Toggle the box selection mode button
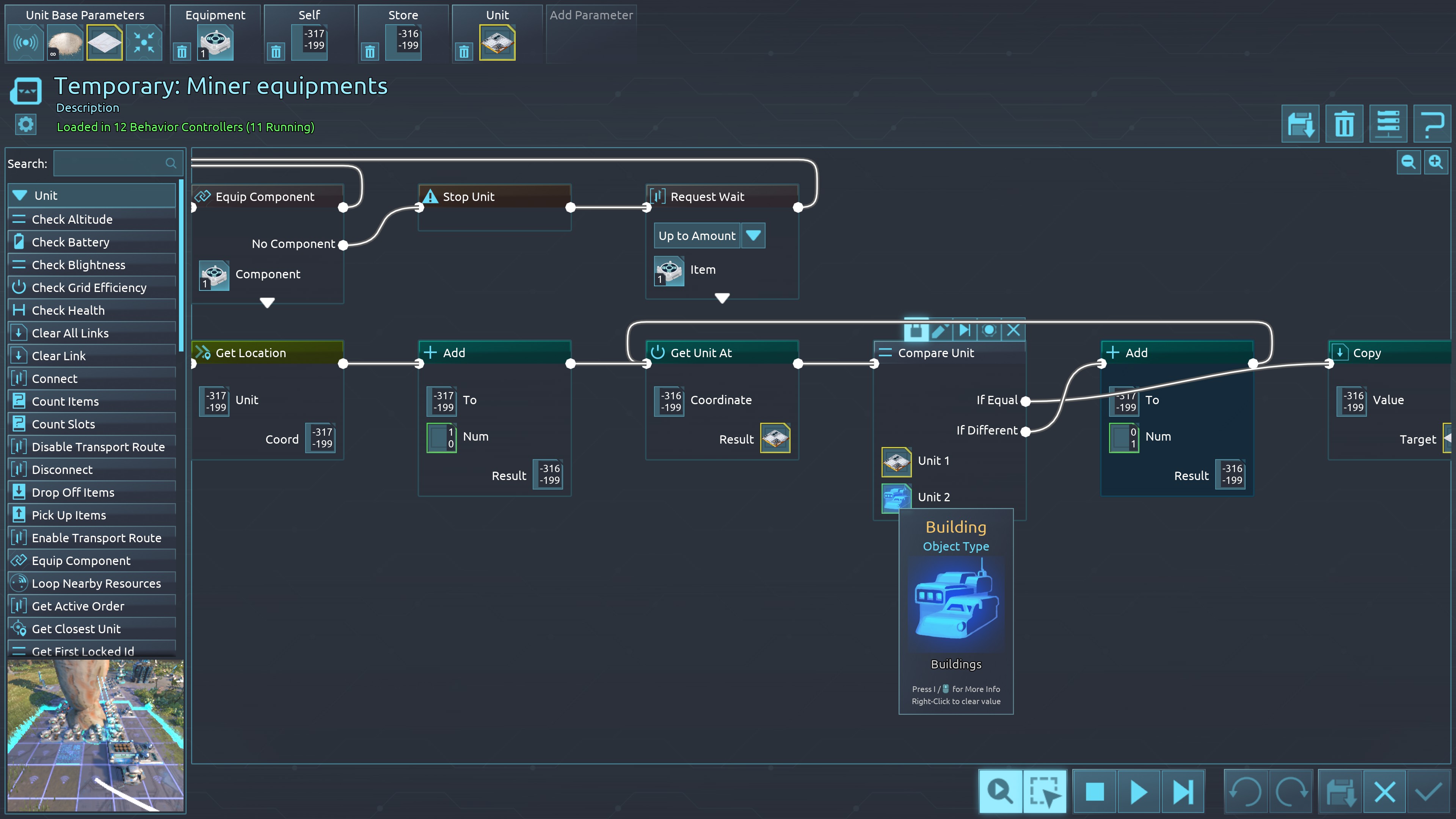 coord(1044,791)
